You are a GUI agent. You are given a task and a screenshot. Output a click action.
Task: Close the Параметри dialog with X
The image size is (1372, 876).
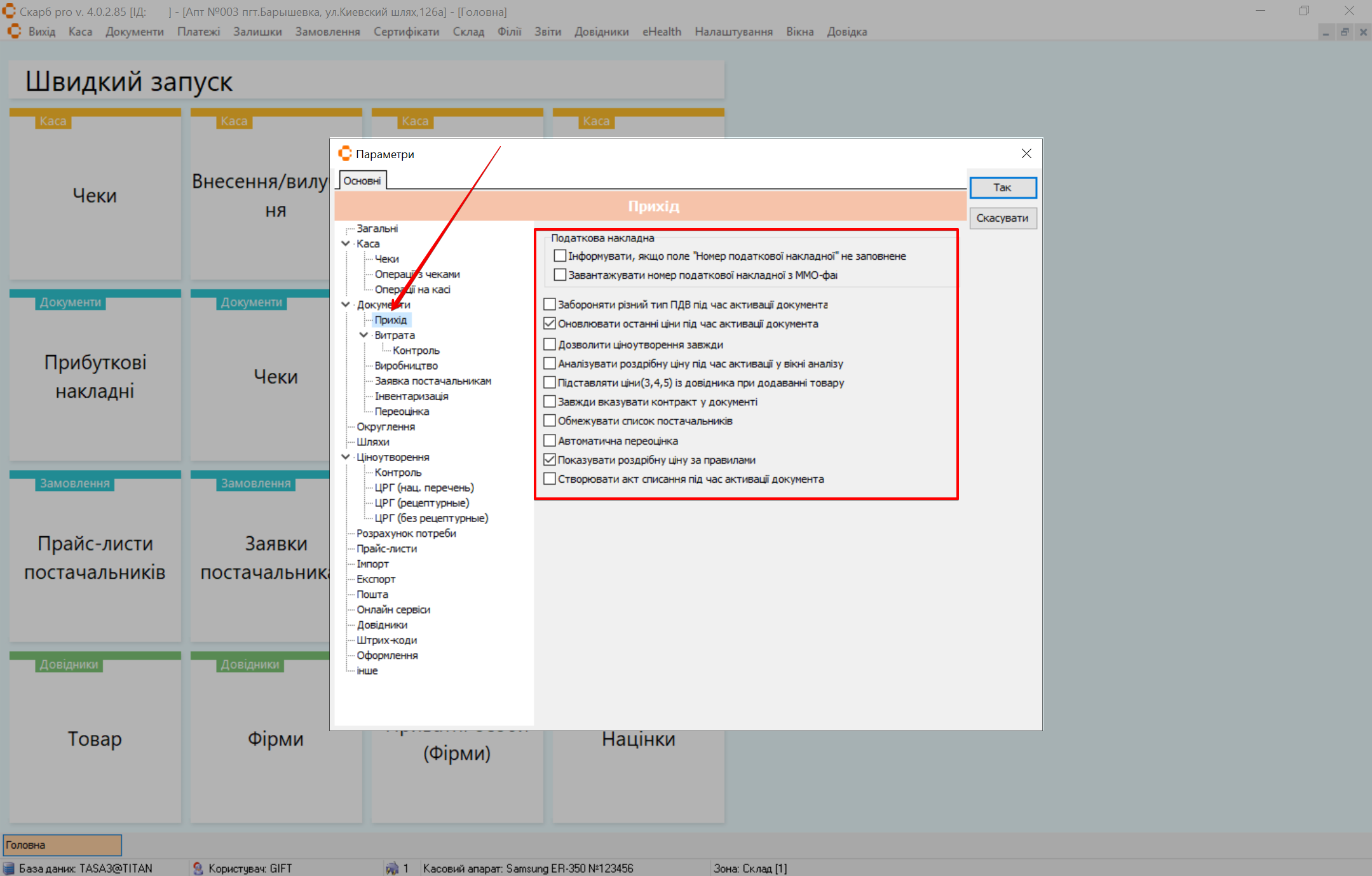pos(1026,154)
